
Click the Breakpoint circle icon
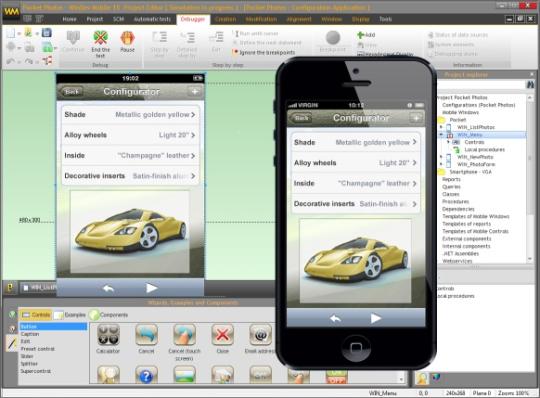point(333,38)
